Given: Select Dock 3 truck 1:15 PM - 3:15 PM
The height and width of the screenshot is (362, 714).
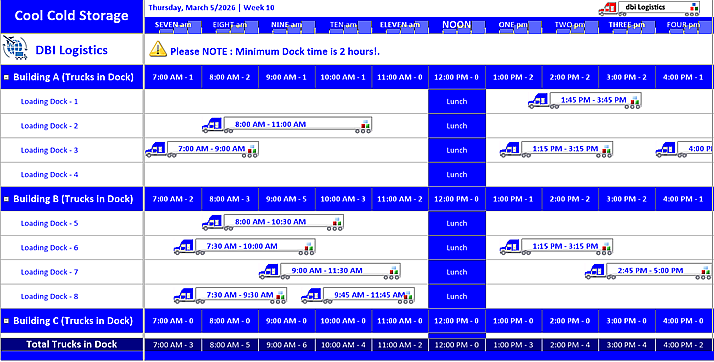Looking at the screenshot, I should pos(556,149).
